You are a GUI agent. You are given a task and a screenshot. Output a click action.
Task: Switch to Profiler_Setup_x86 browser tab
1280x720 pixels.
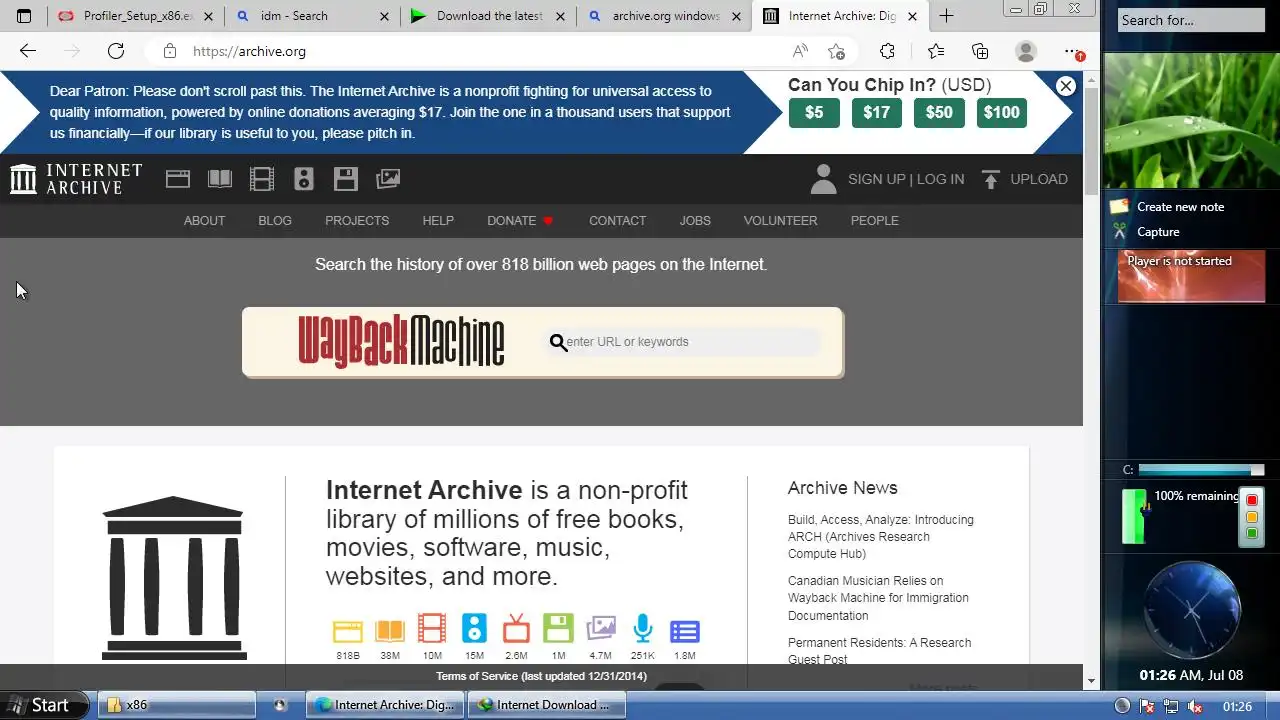pyautogui.click(x=137, y=16)
